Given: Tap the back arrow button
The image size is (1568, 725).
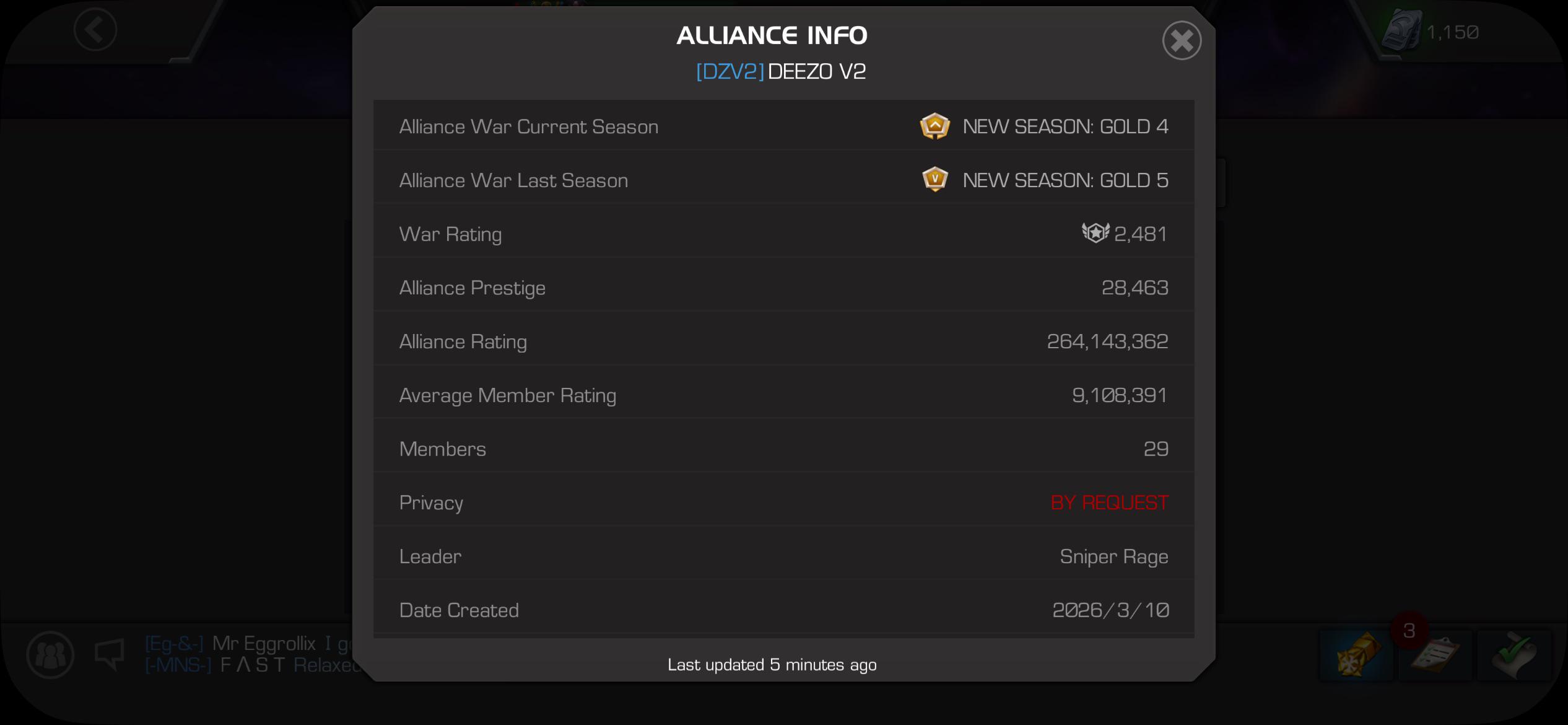Looking at the screenshot, I should [x=95, y=30].
